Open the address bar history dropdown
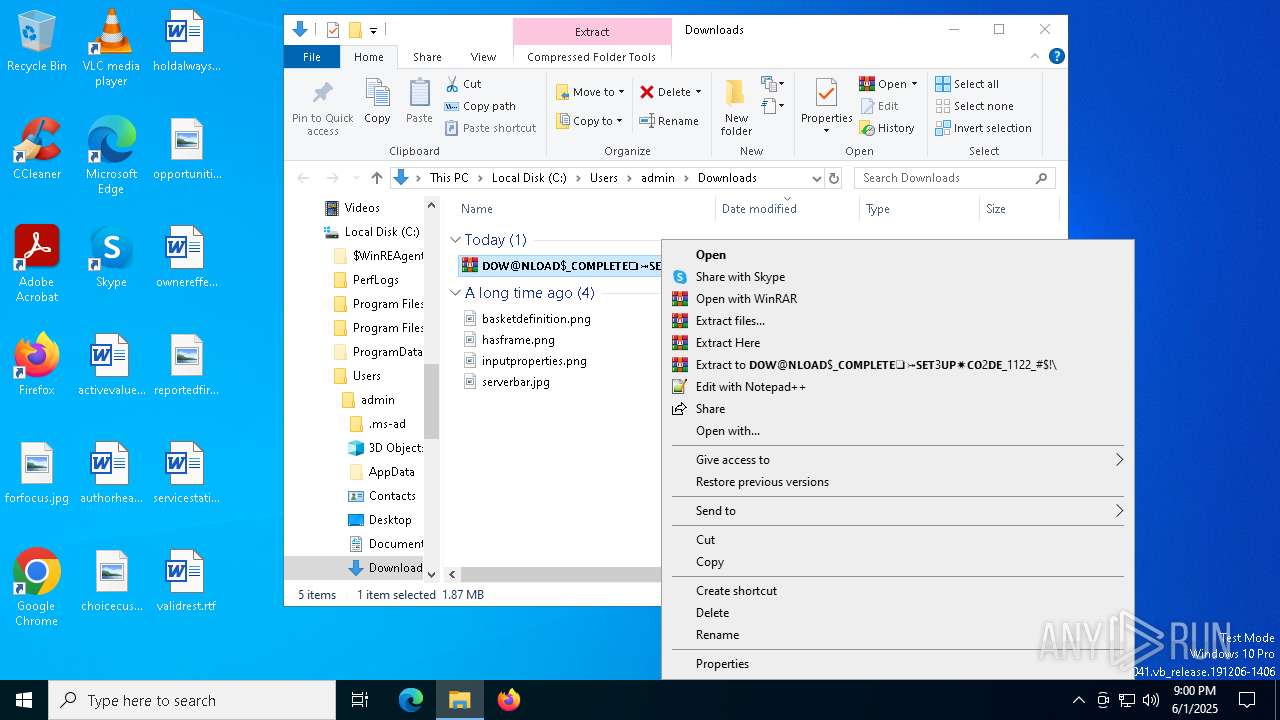1280x720 pixels. coord(817,178)
